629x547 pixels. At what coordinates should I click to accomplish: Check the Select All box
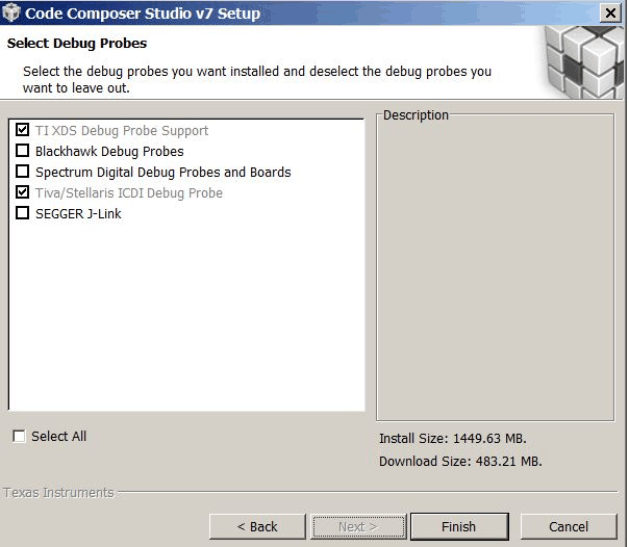(19, 436)
